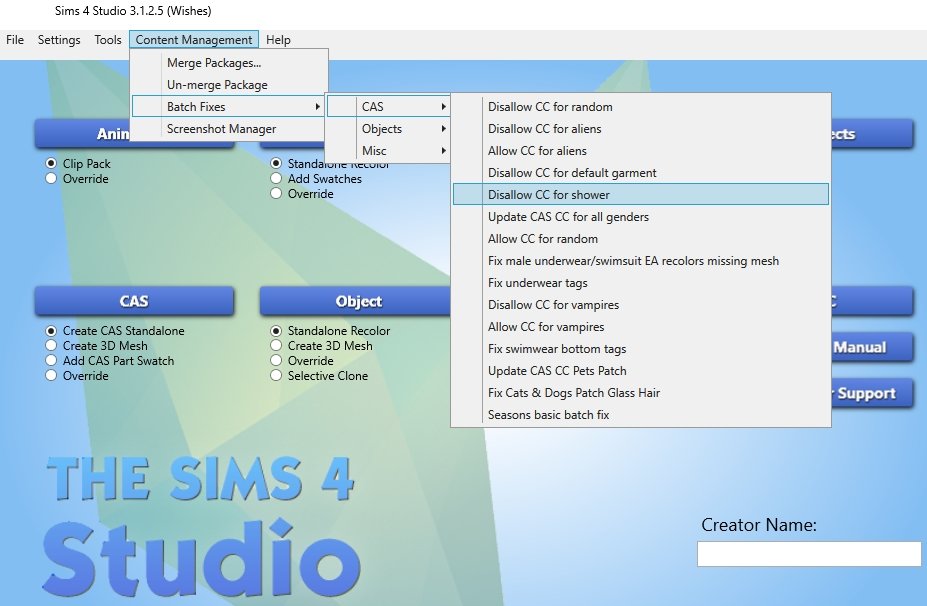
Task: Run Update CAS CC Pets Patch
Action: coord(641,370)
